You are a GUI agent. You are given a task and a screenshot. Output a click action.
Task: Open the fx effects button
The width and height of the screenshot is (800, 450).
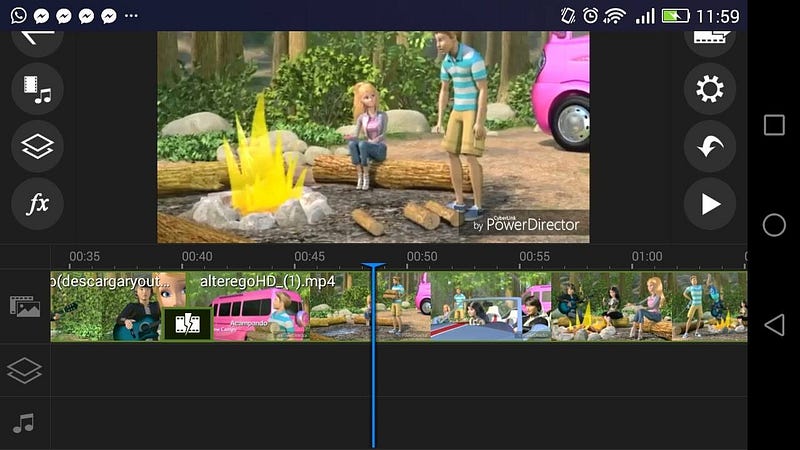37,204
